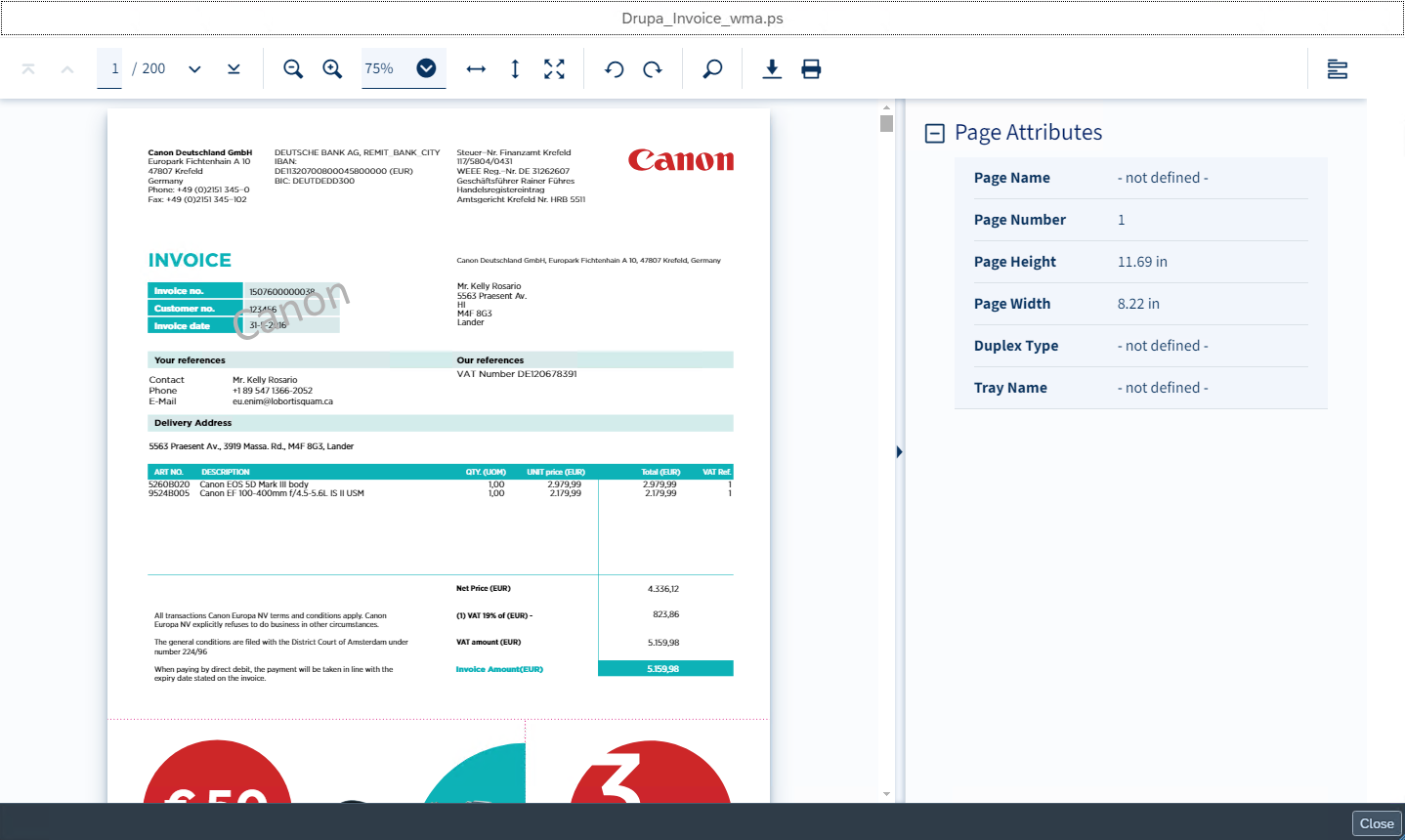The image size is (1405, 840).
Task: Toggle the attributes side panel icon
Action: click(1338, 68)
